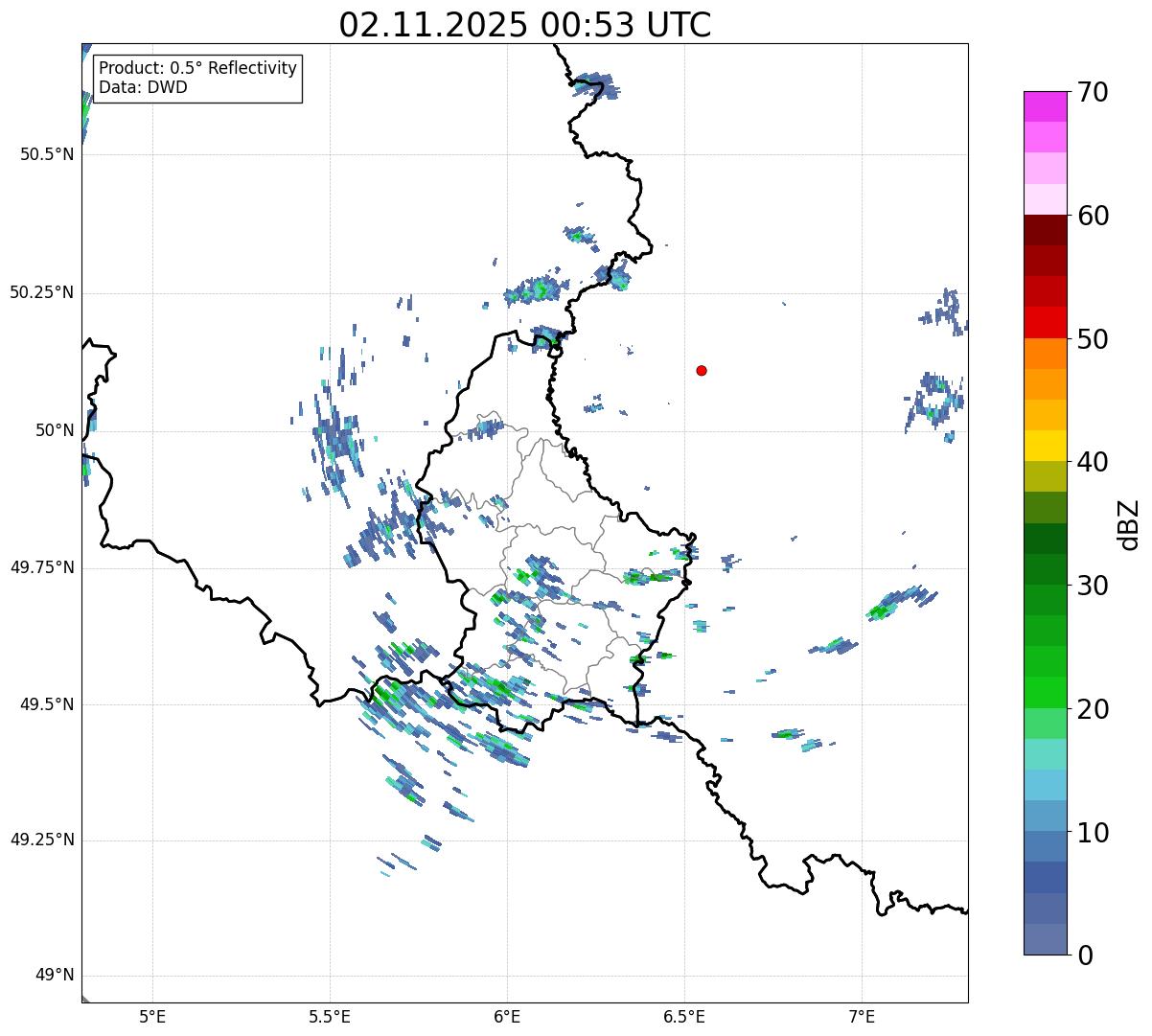
Task: Click the 49.5°N latitude label
Action: point(46,704)
